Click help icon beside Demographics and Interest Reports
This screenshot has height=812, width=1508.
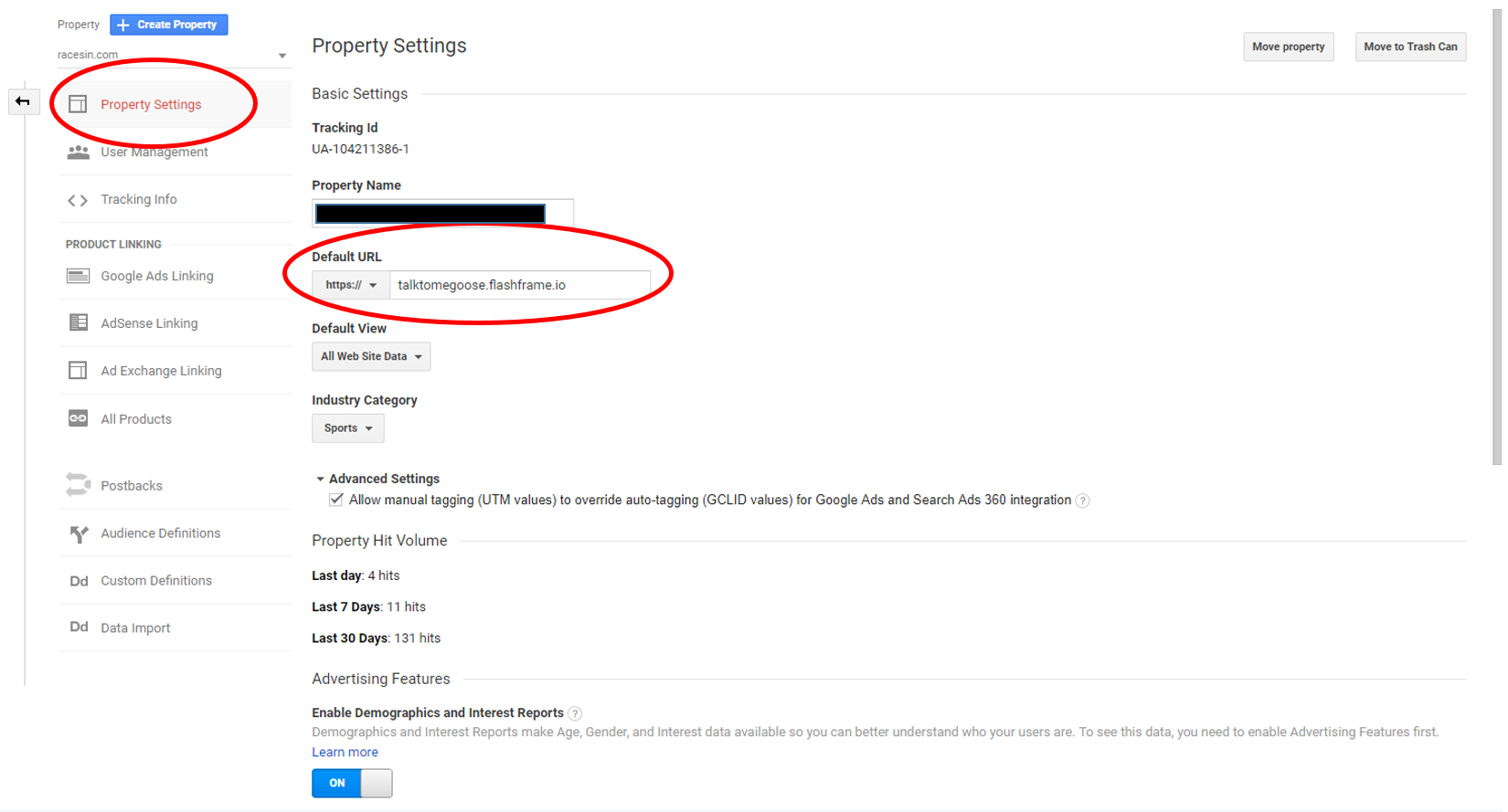[575, 713]
